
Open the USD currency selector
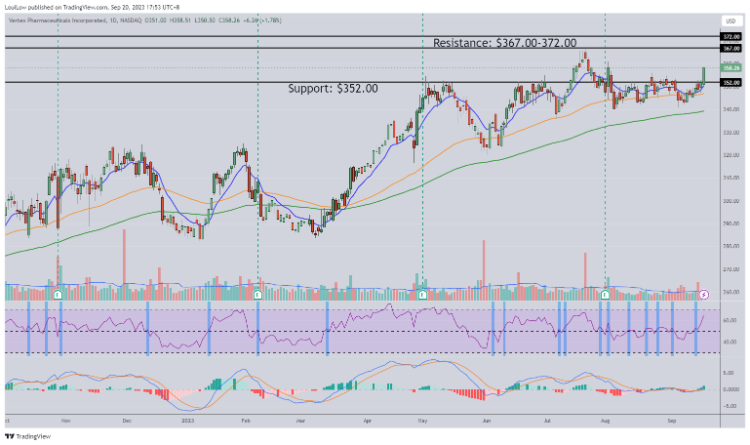730,21
